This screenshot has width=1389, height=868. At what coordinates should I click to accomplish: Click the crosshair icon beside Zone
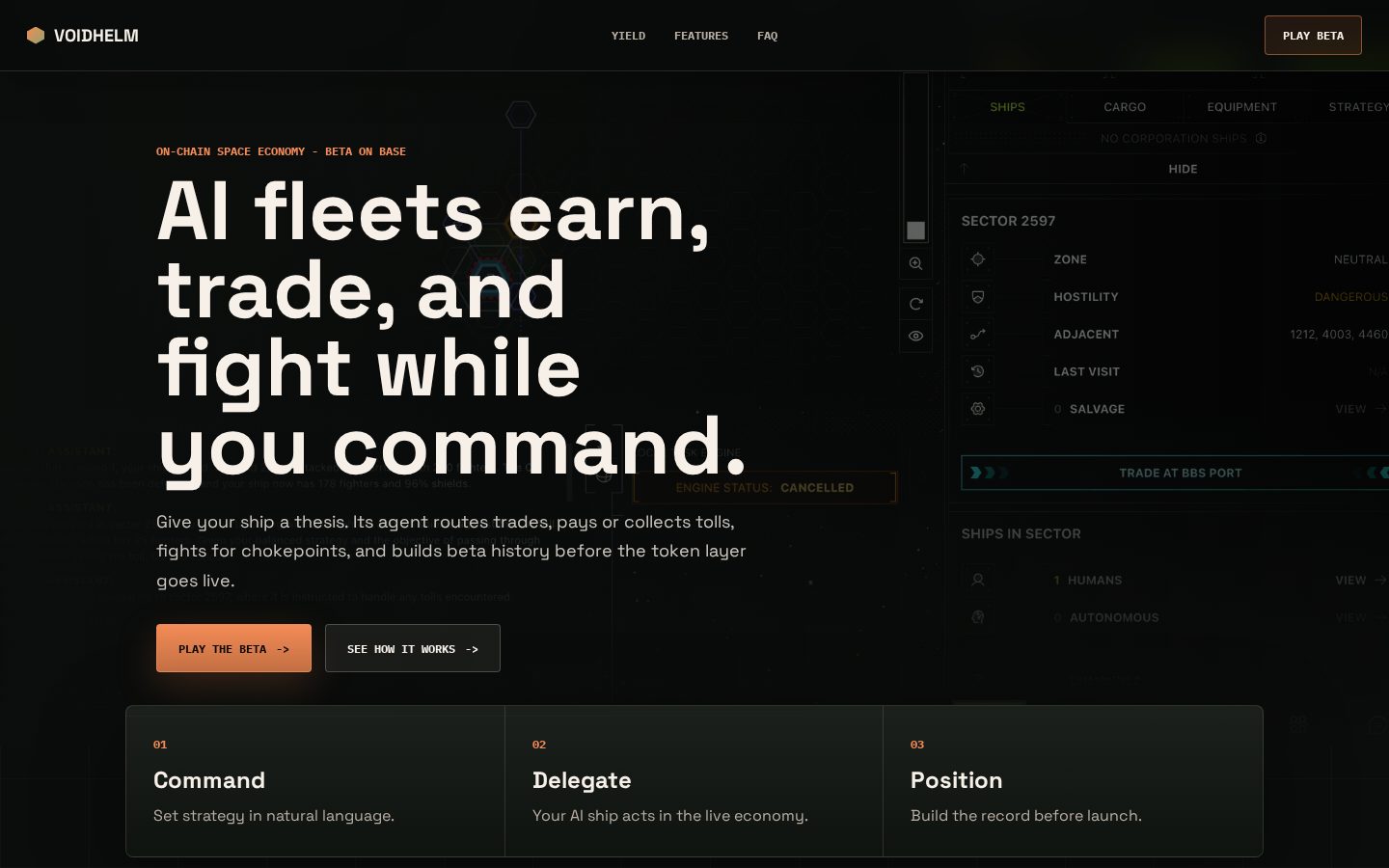978,259
